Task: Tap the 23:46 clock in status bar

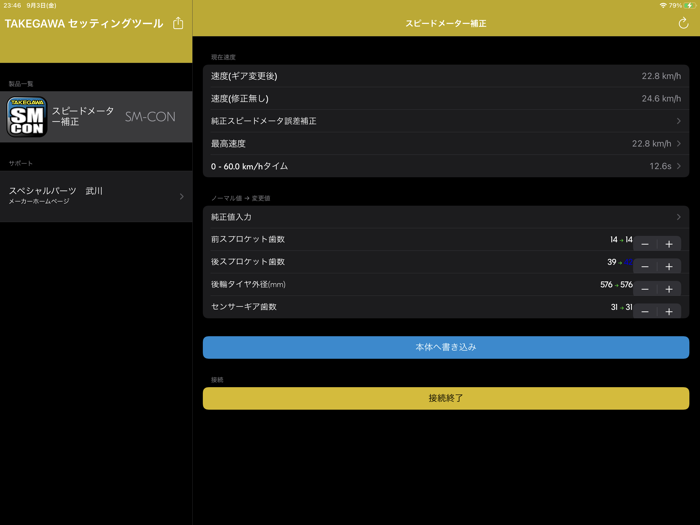Action: (12, 5)
